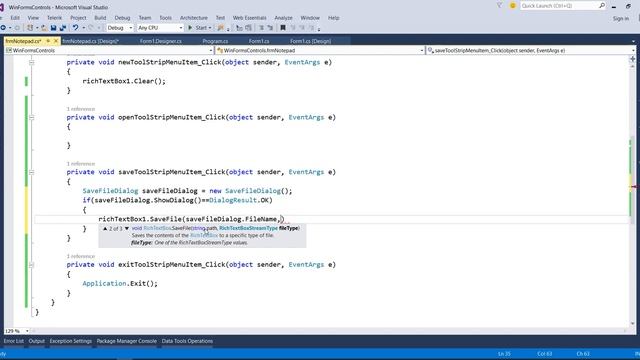Open the Build menu
This screenshot has height=360, width=640.
pos(100,18)
